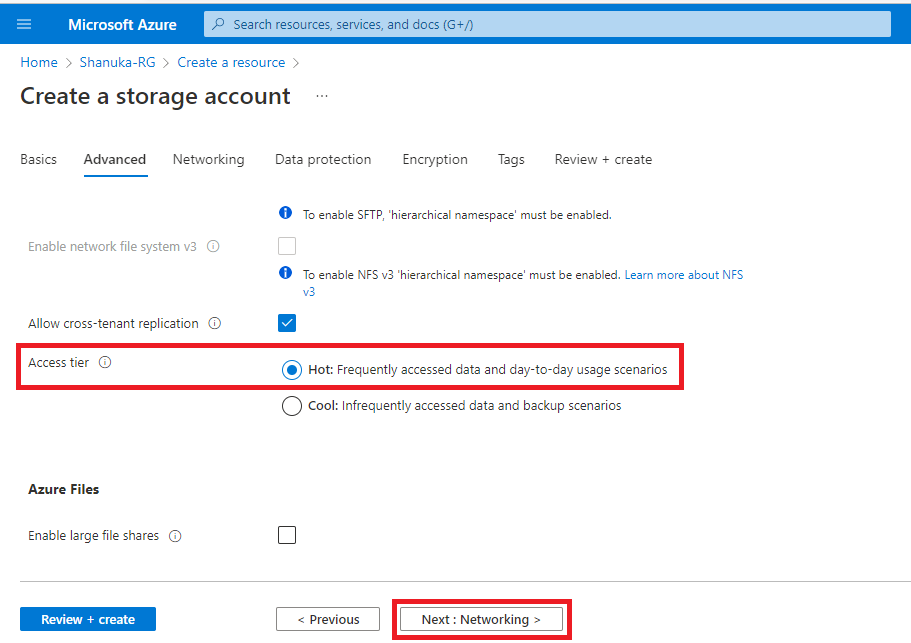Screen dimensions: 911x643
Task: Click the Review + create button
Action: (88, 619)
